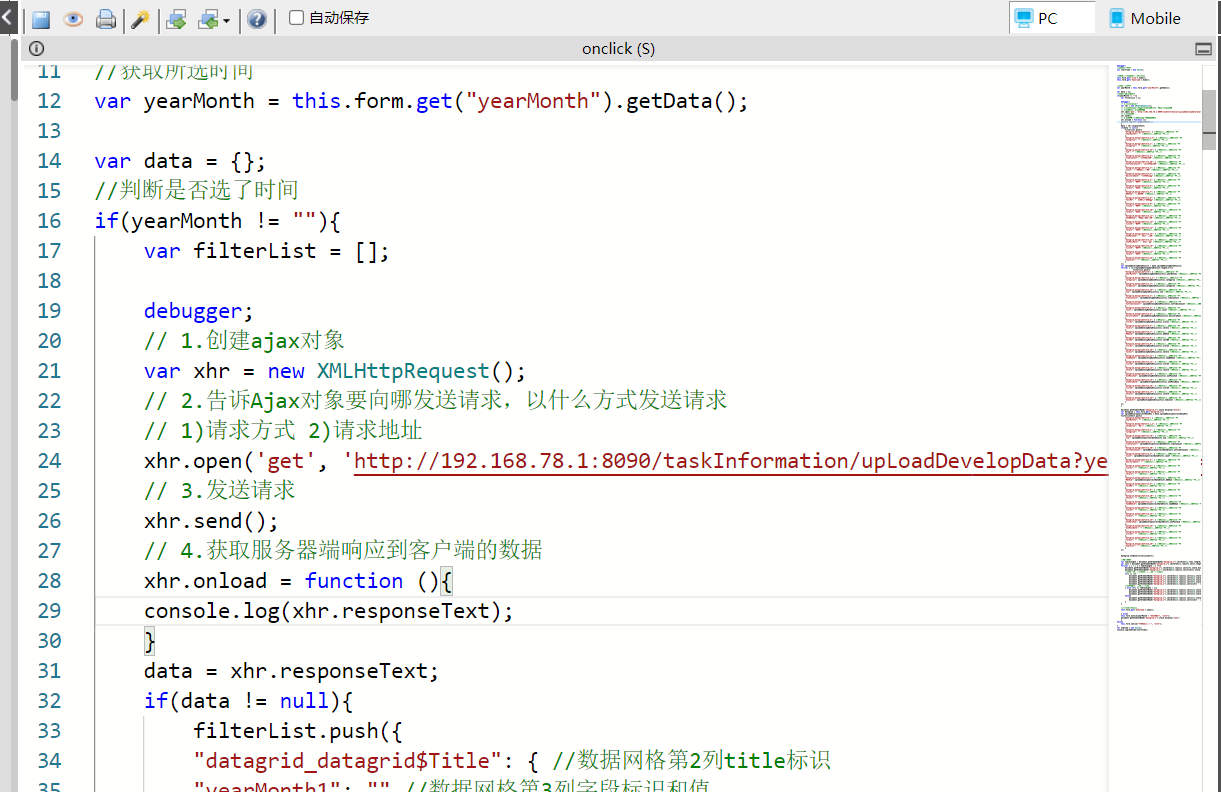Click the minimize icon on onclick editor header
Image resolution: width=1221 pixels, height=792 pixels.
click(1203, 49)
